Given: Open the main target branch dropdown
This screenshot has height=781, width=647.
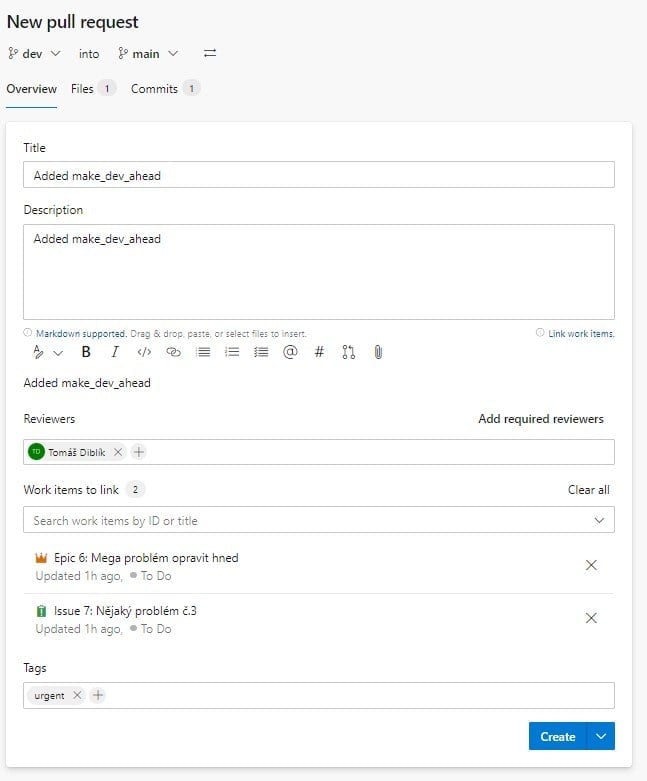Looking at the screenshot, I should [148, 54].
